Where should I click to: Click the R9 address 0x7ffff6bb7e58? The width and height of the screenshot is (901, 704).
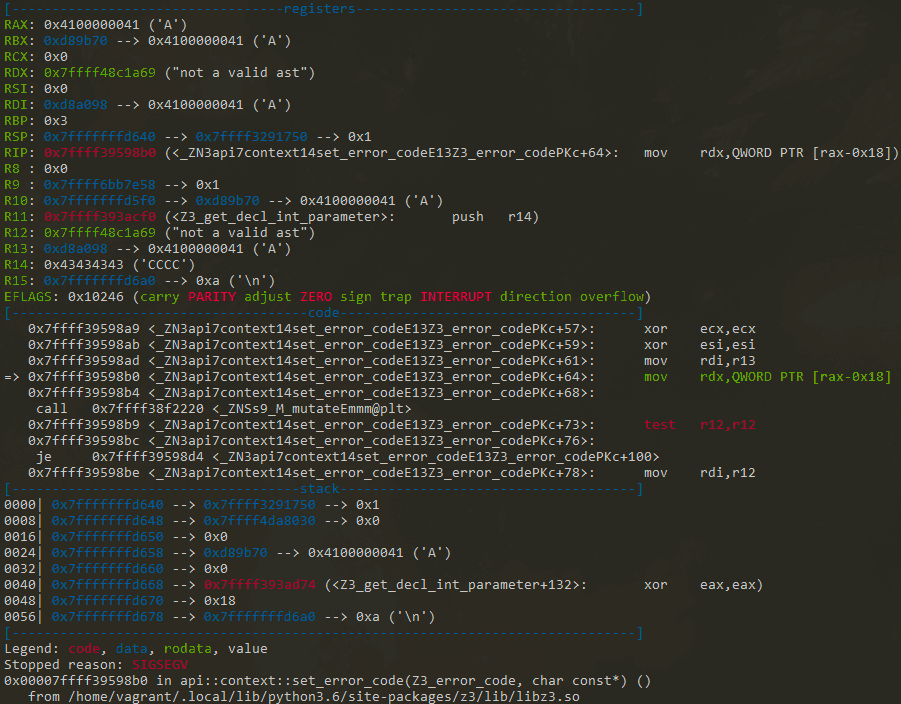[99, 185]
